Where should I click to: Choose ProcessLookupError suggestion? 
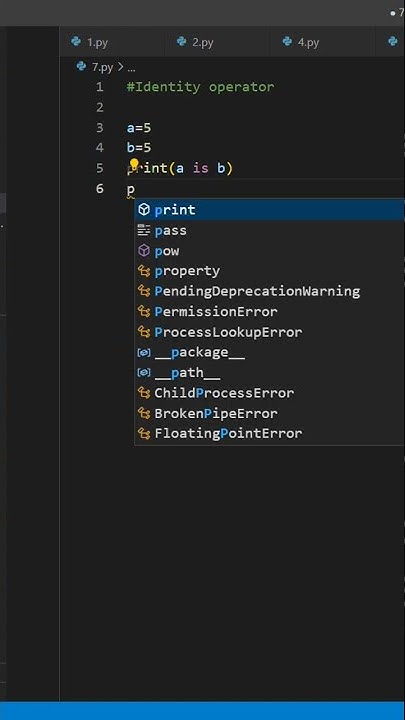tap(269, 332)
